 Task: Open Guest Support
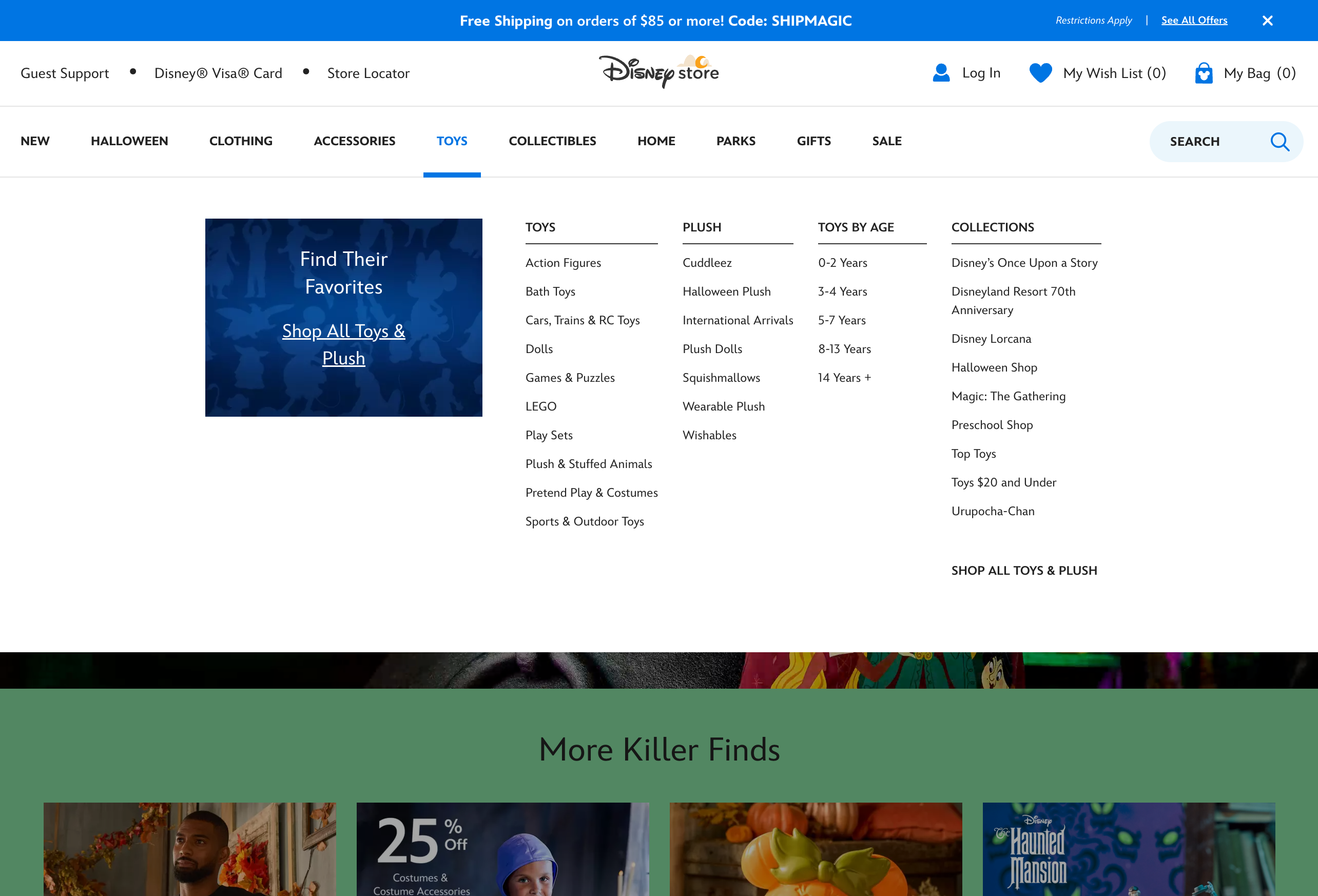65,73
